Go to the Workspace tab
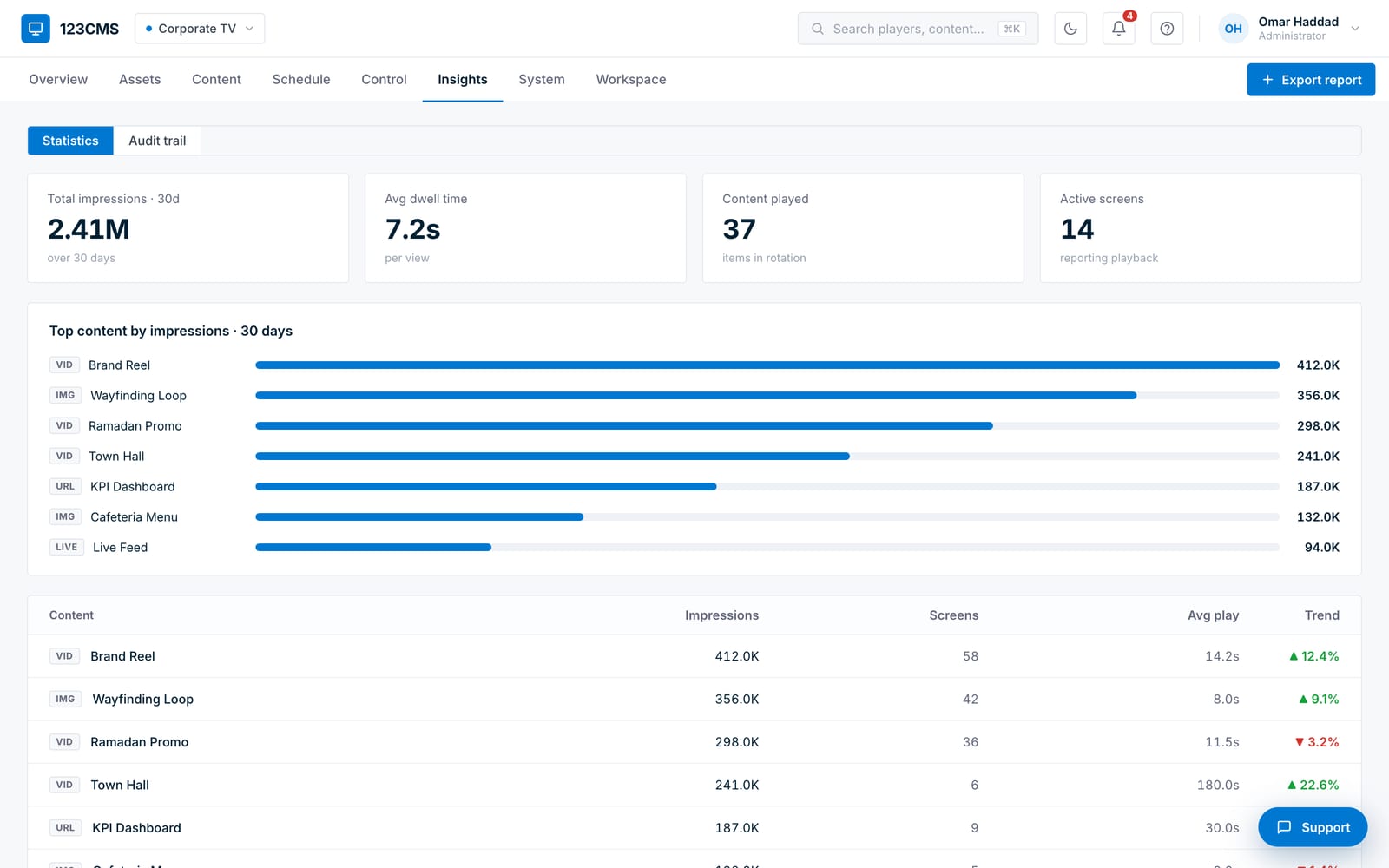Viewport: 1389px width, 868px height. [631, 80]
